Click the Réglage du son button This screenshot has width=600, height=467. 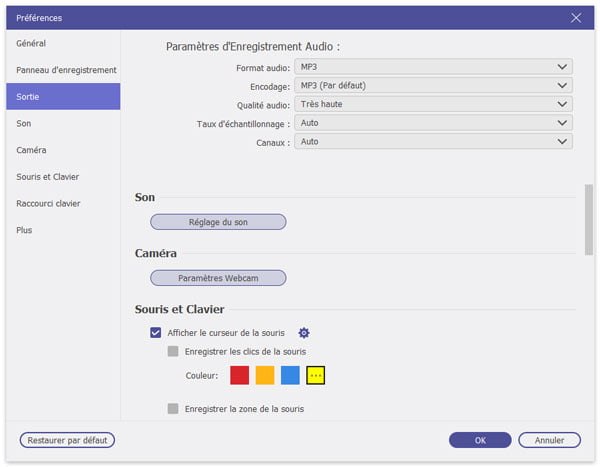218,222
